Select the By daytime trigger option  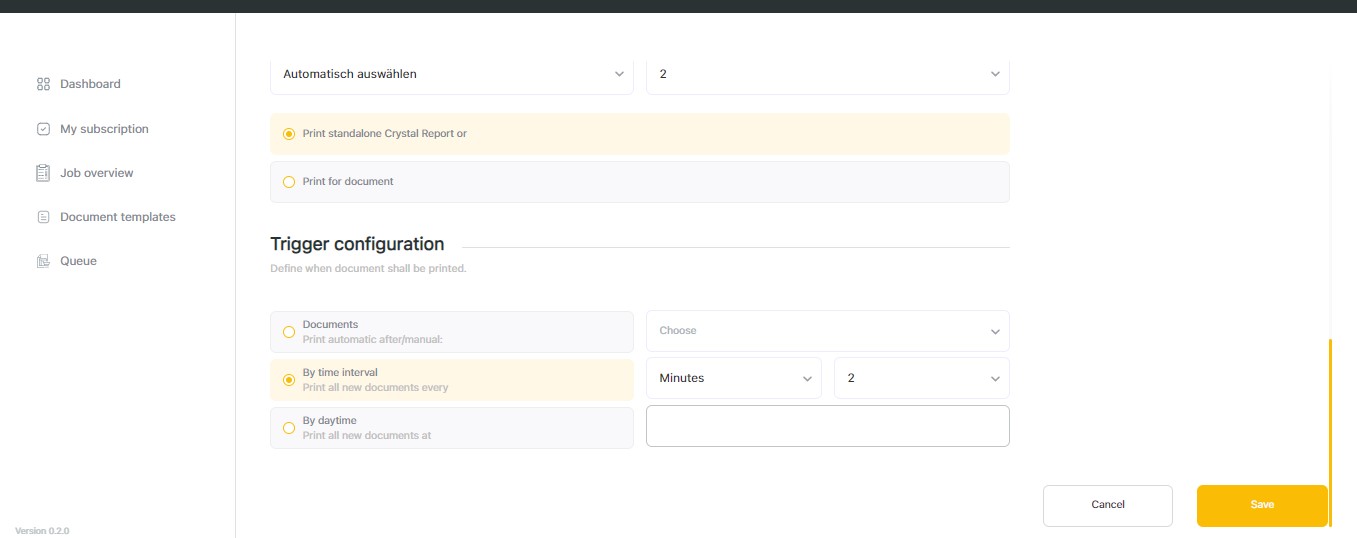pos(289,428)
